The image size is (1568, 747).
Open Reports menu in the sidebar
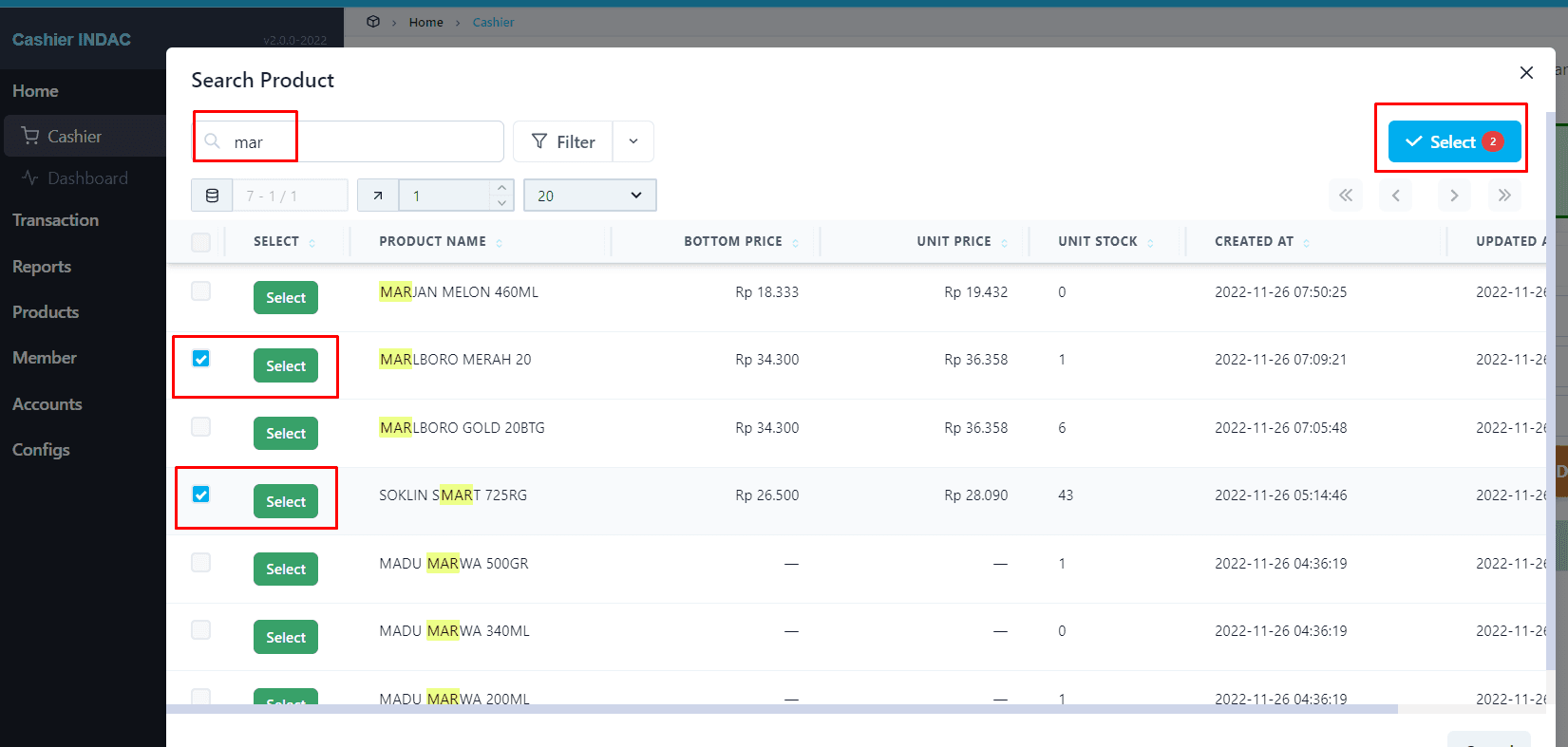click(x=42, y=267)
